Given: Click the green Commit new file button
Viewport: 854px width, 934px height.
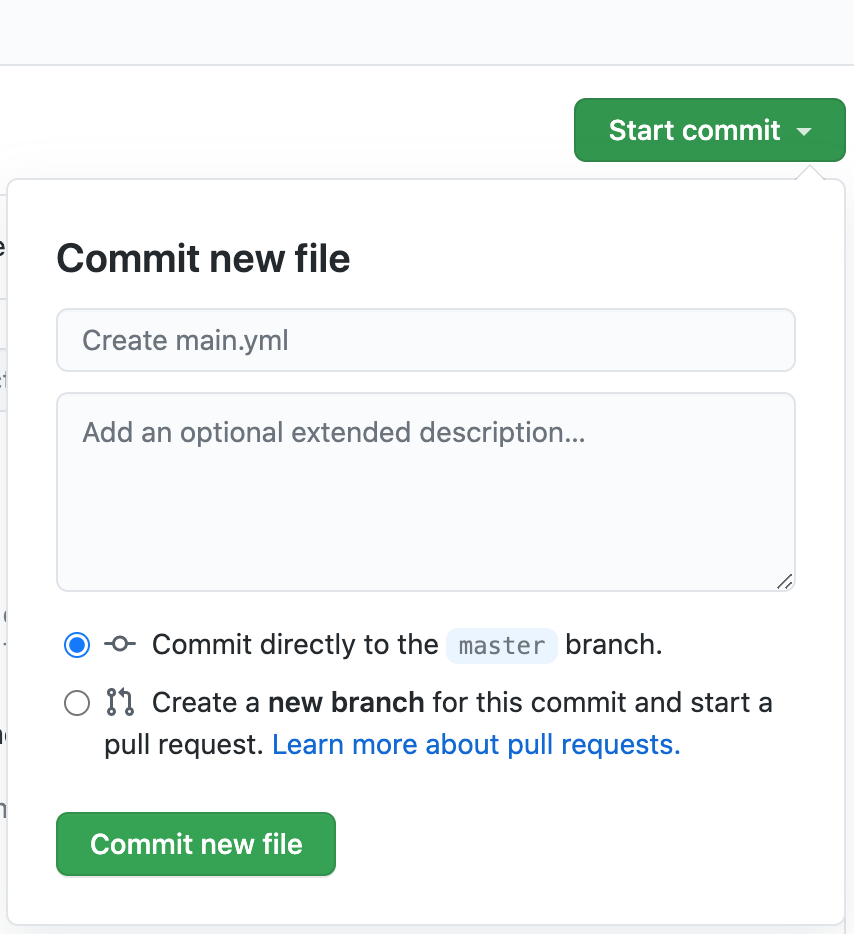Looking at the screenshot, I should coord(196,844).
